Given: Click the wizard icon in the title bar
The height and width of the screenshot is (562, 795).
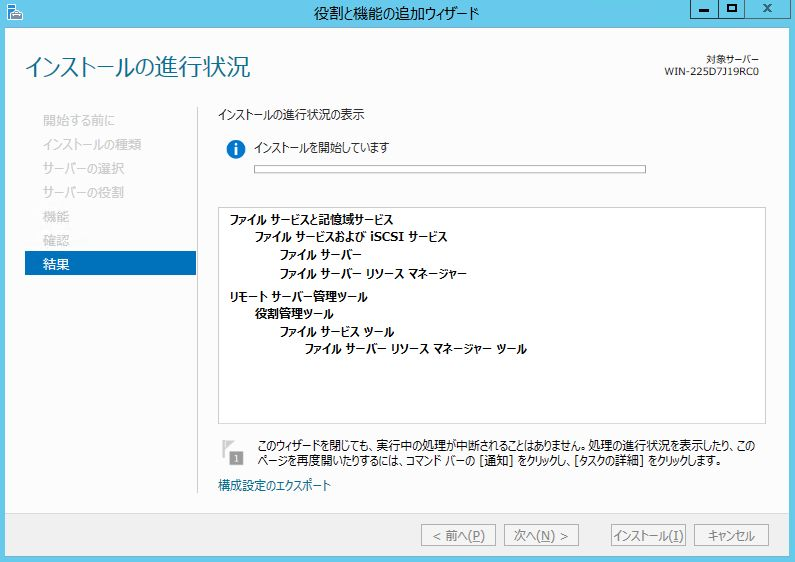Looking at the screenshot, I should pos(12,12).
